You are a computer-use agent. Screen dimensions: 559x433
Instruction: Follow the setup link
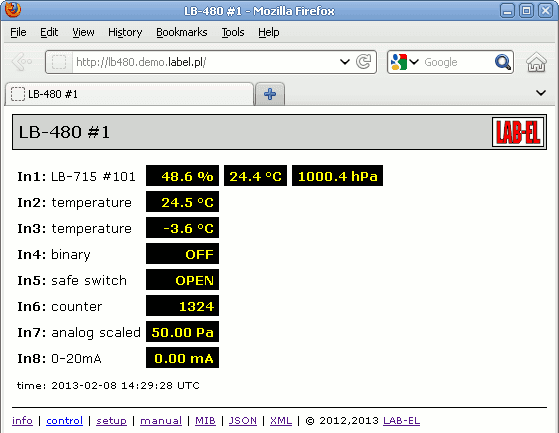(x=111, y=421)
